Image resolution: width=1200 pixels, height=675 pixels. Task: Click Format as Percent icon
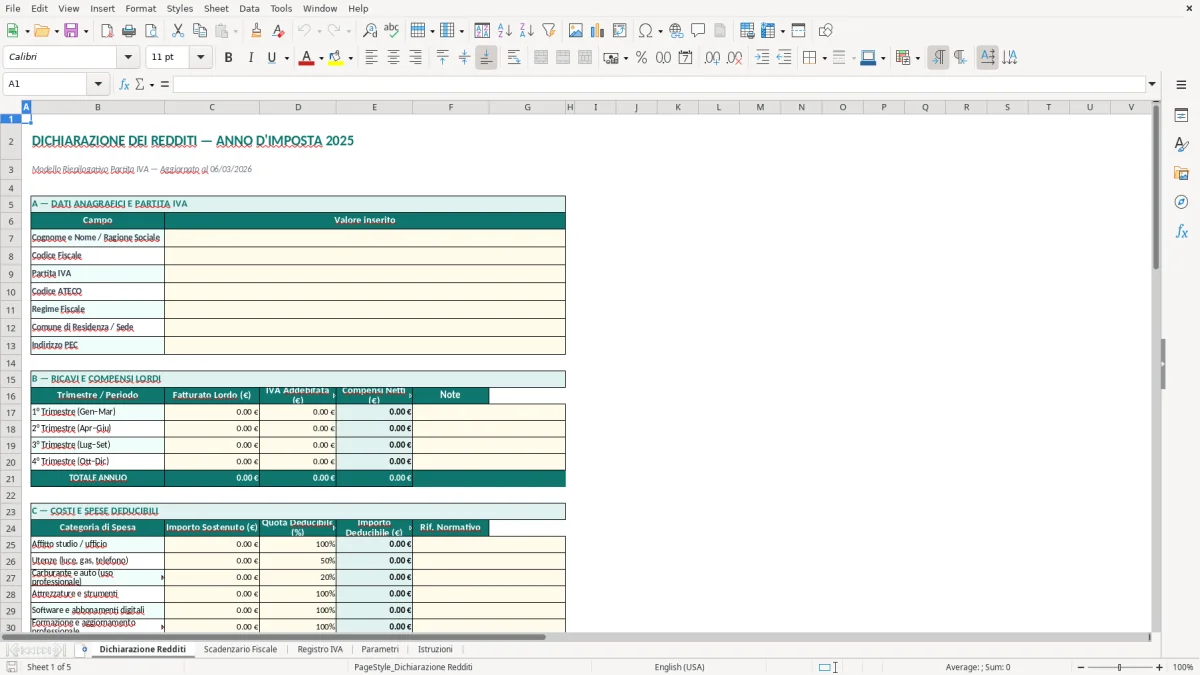[641, 58]
